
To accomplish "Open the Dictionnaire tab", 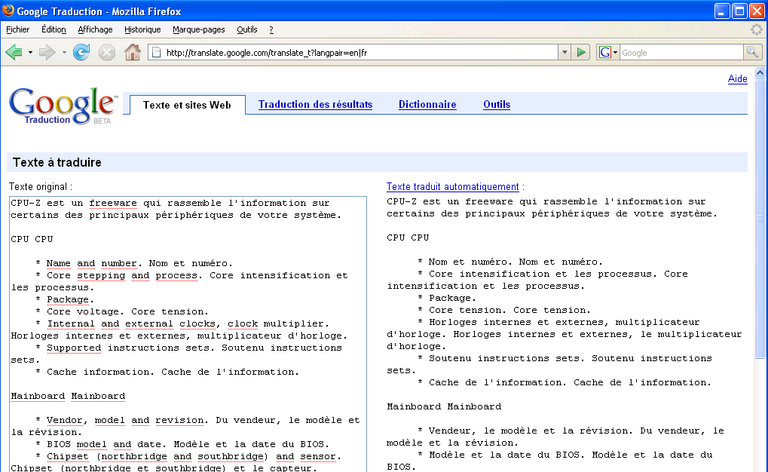I will (x=427, y=104).
